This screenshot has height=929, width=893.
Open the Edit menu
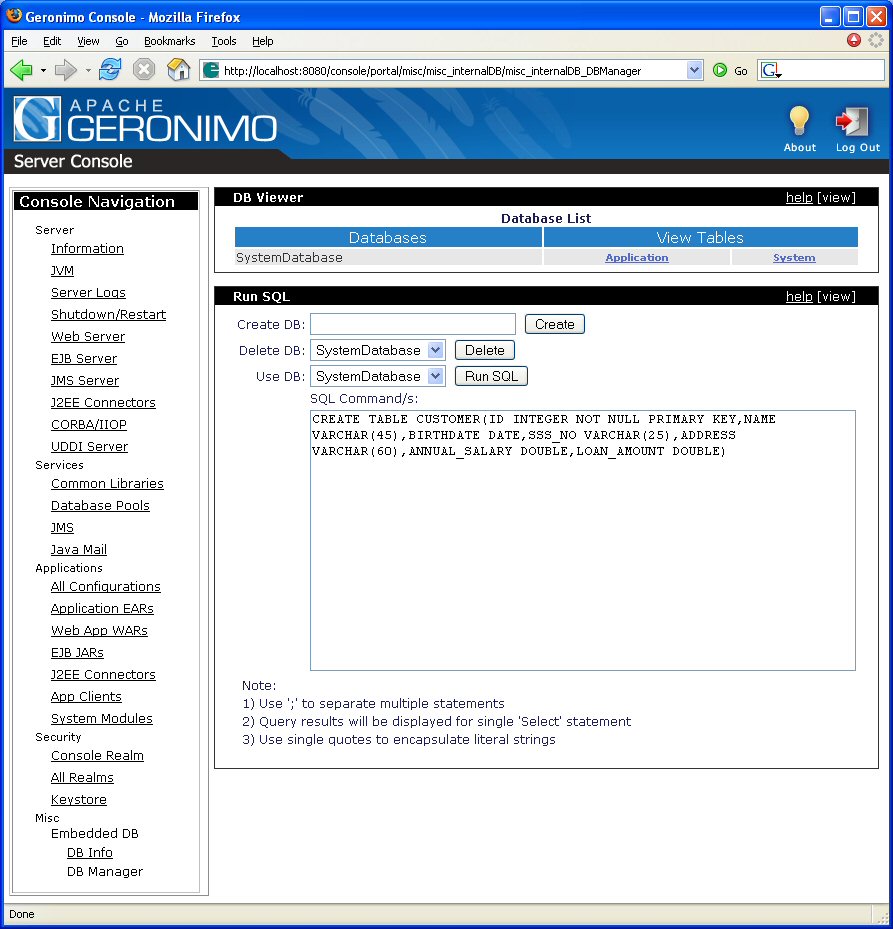tap(52, 41)
